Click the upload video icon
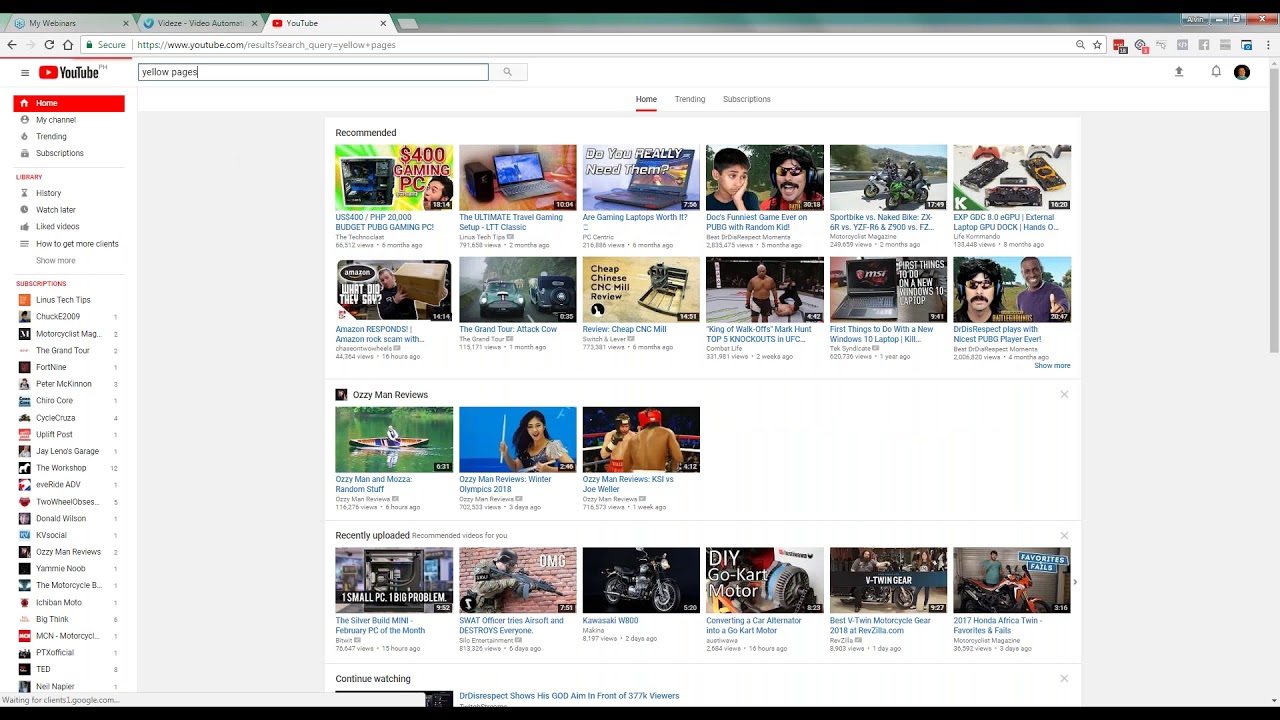The height and width of the screenshot is (720, 1280). (x=1179, y=72)
